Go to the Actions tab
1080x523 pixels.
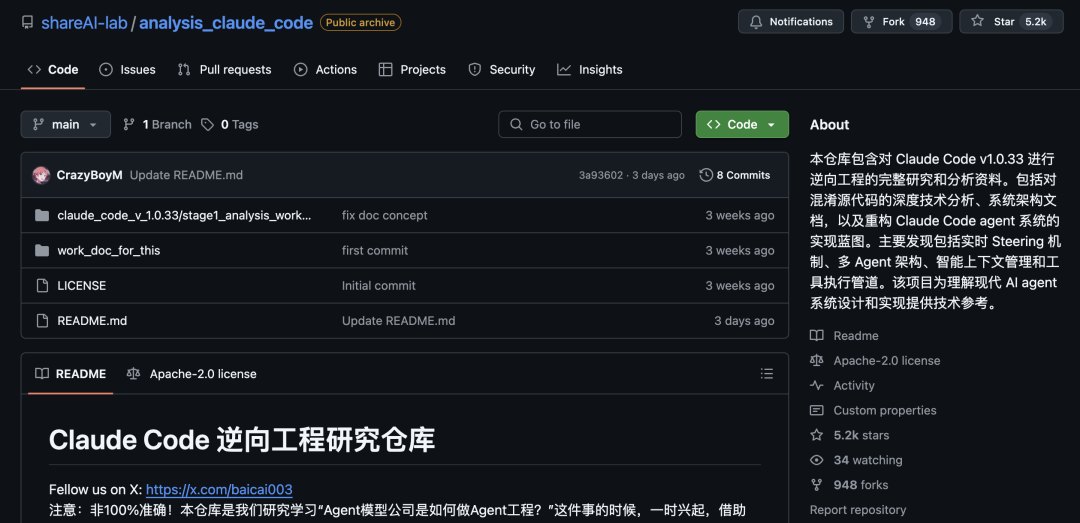tap(326, 70)
